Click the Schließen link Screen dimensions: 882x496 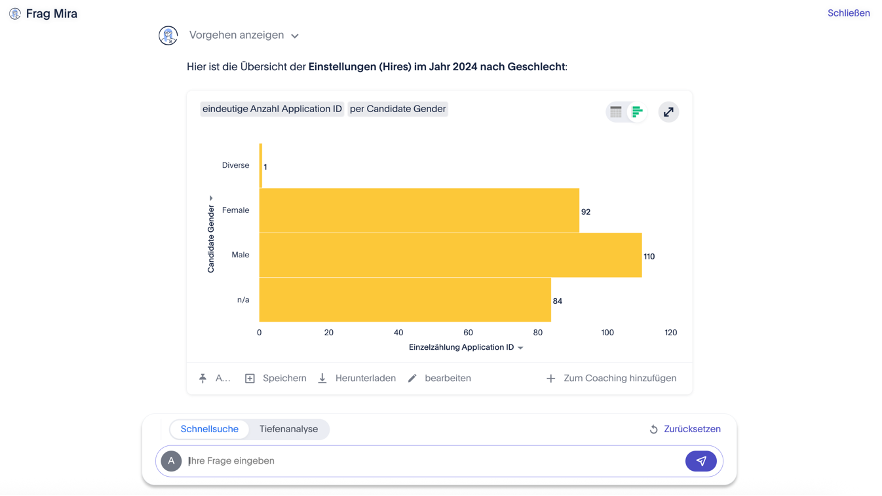coord(848,13)
